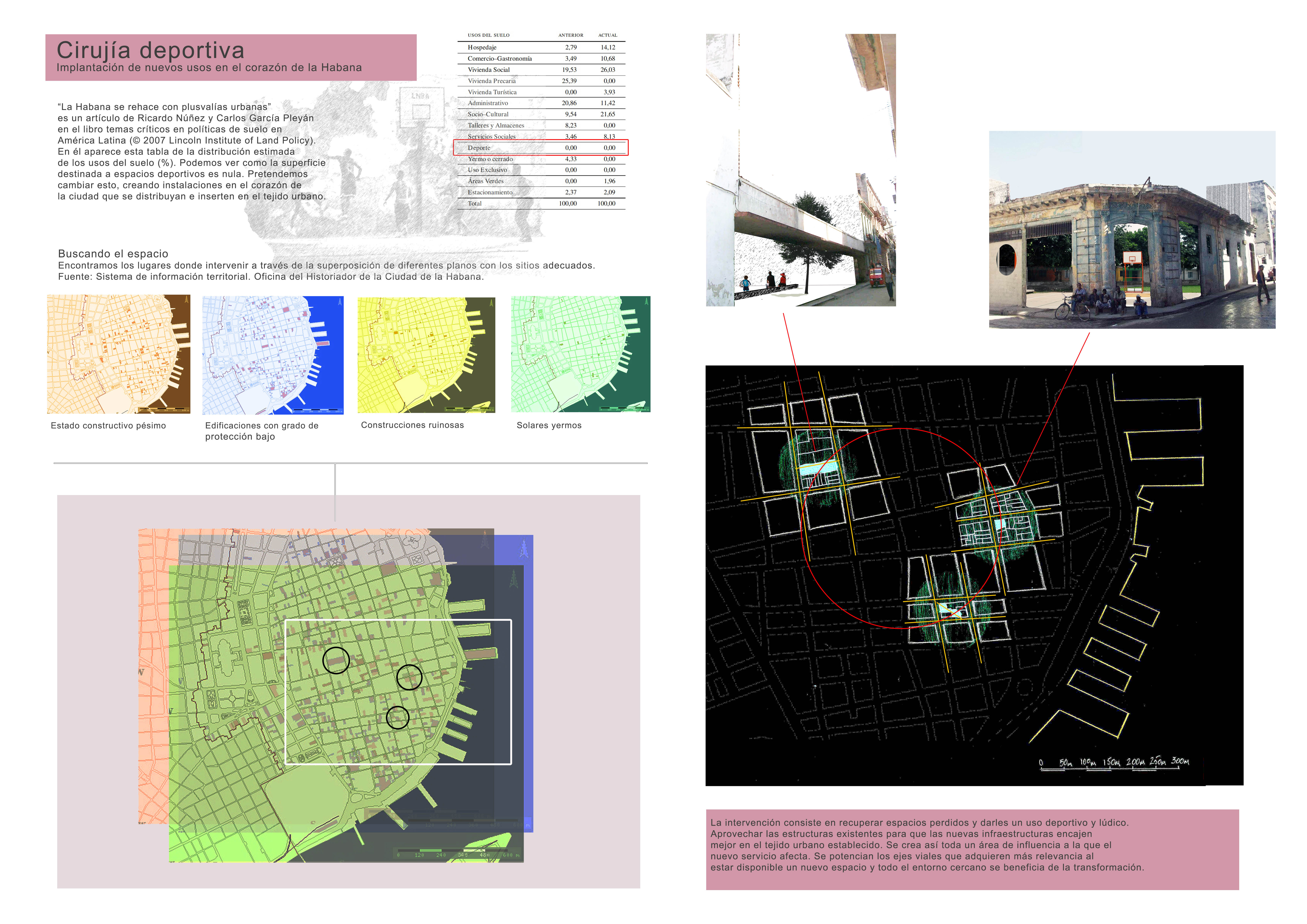The width and height of the screenshot is (1307, 924).
Task: Select the "Hospedaje" row label
Action: [482, 48]
